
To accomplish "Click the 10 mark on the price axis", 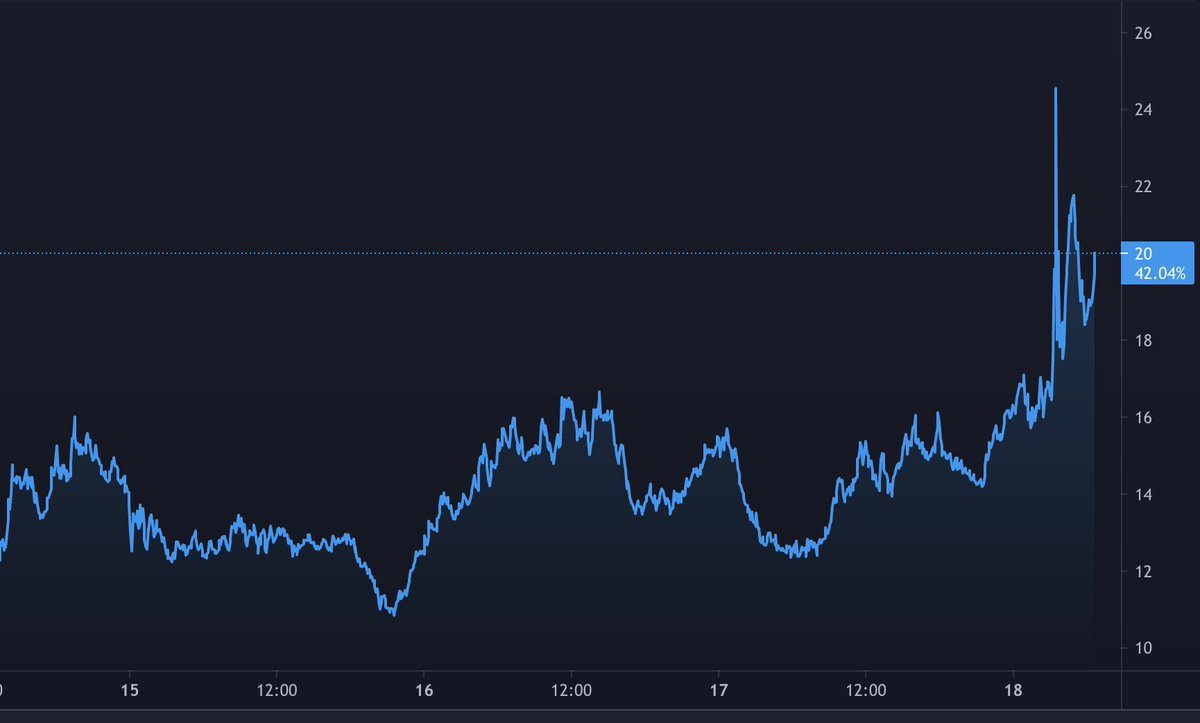I will tap(1144, 648).
